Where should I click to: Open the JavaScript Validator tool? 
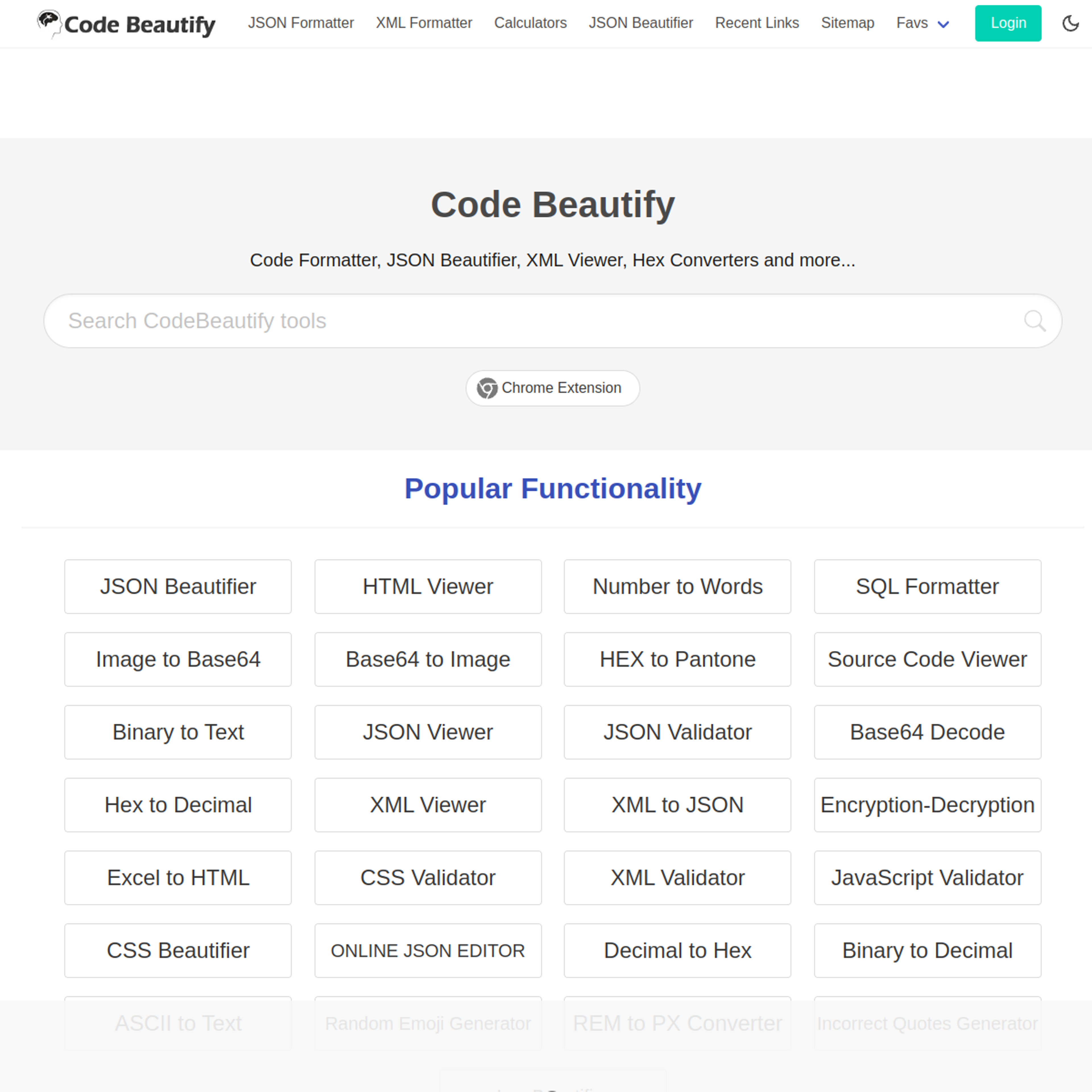click(x=928, y=878)
